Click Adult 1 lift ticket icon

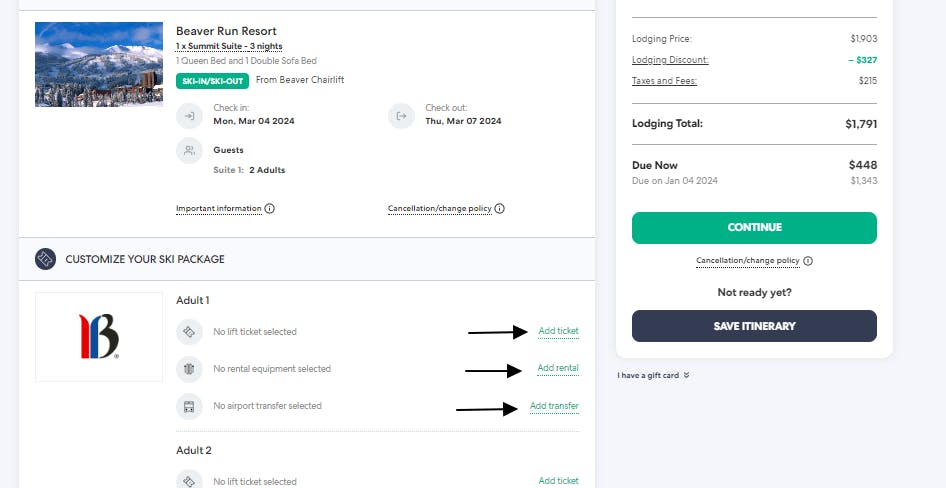189,331
